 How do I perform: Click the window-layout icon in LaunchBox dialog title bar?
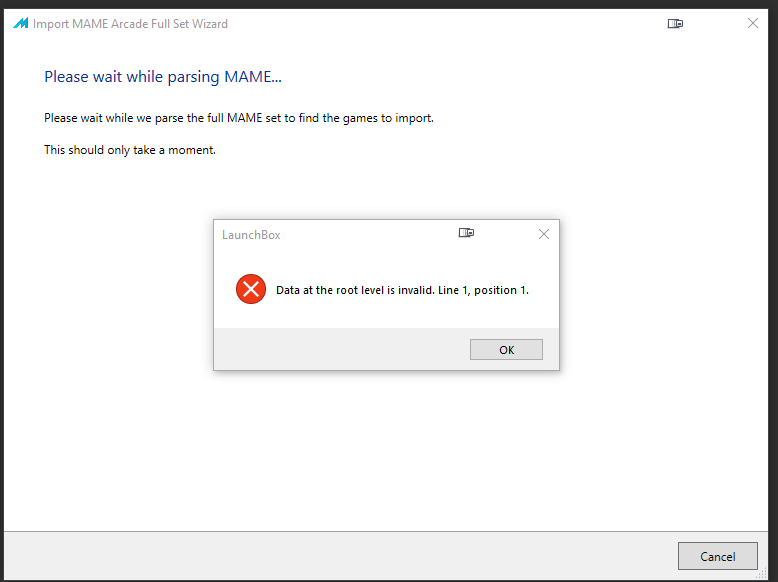[466, 233]
